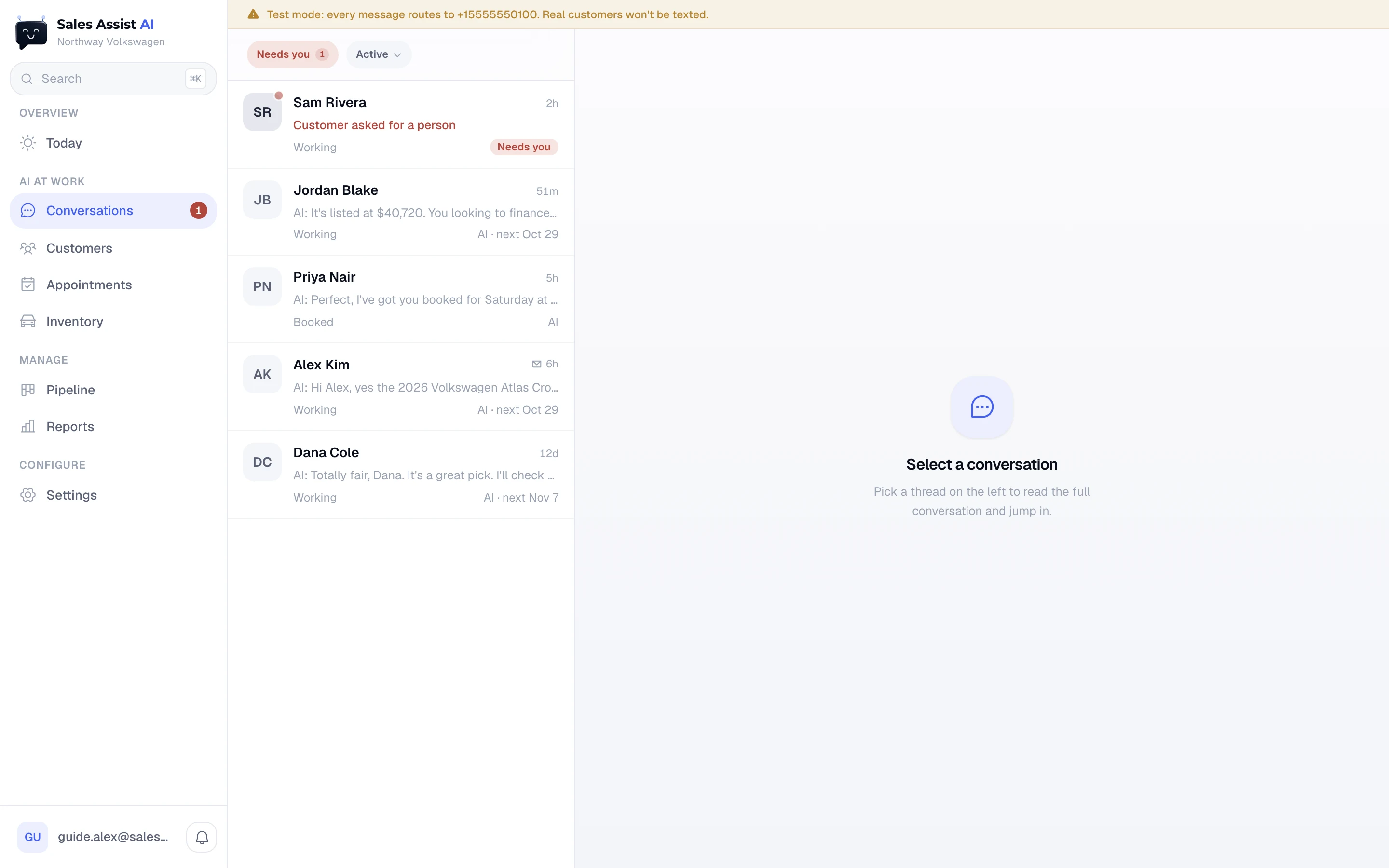1389x868 pixels.
Task: Click the Inventory car icon
Action: (x=28, y=322)
